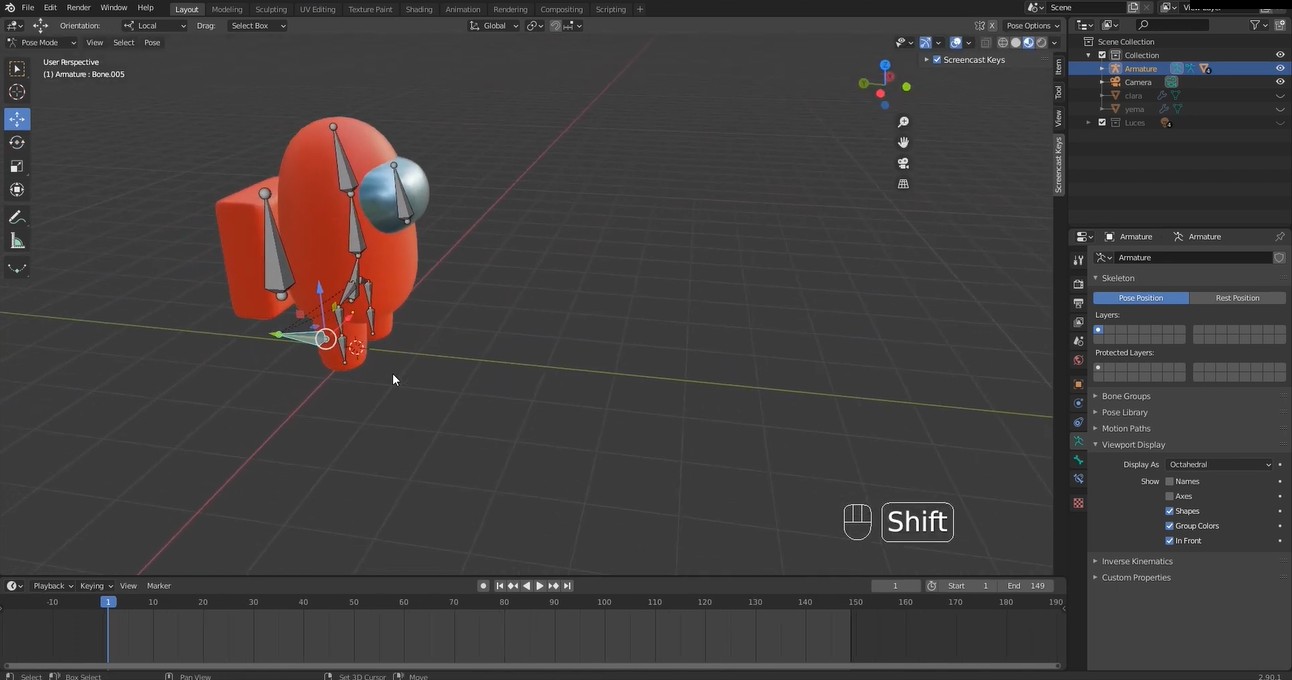Click the Rest Position button
This screenshot has height=680, width=1292.
tap(1237, 298)
